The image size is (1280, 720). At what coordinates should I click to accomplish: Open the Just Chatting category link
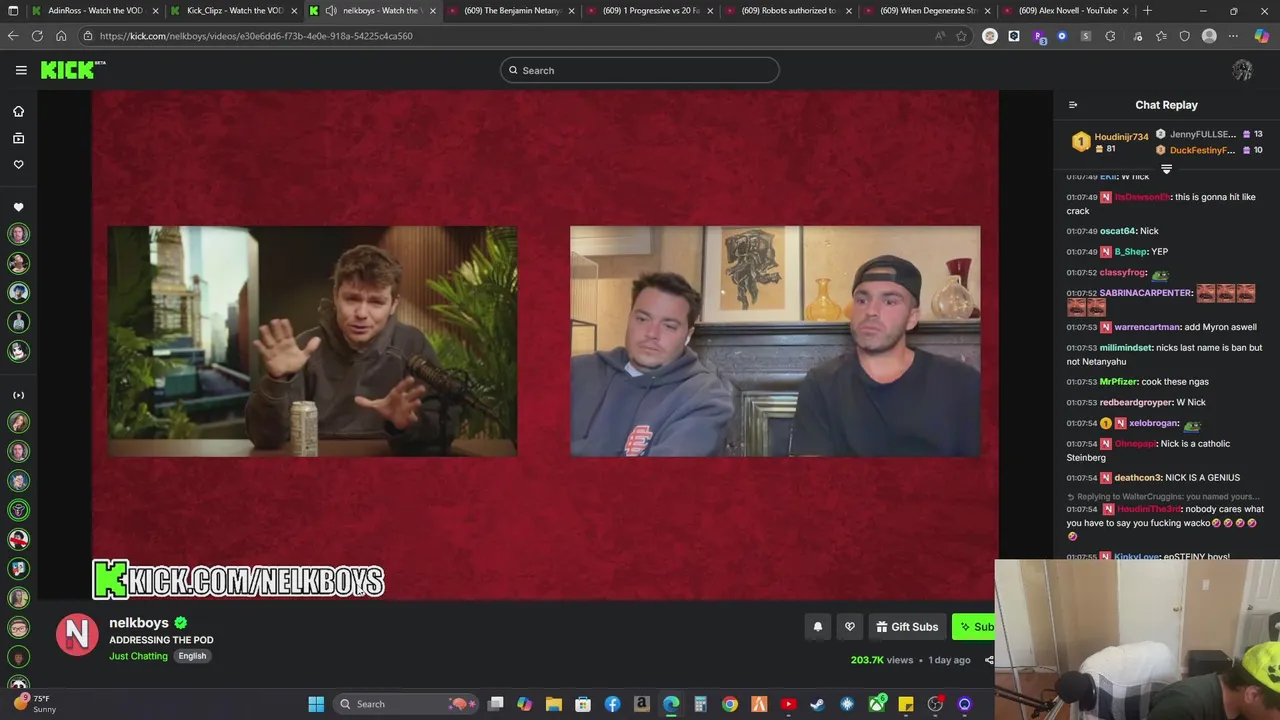(138, 656)
